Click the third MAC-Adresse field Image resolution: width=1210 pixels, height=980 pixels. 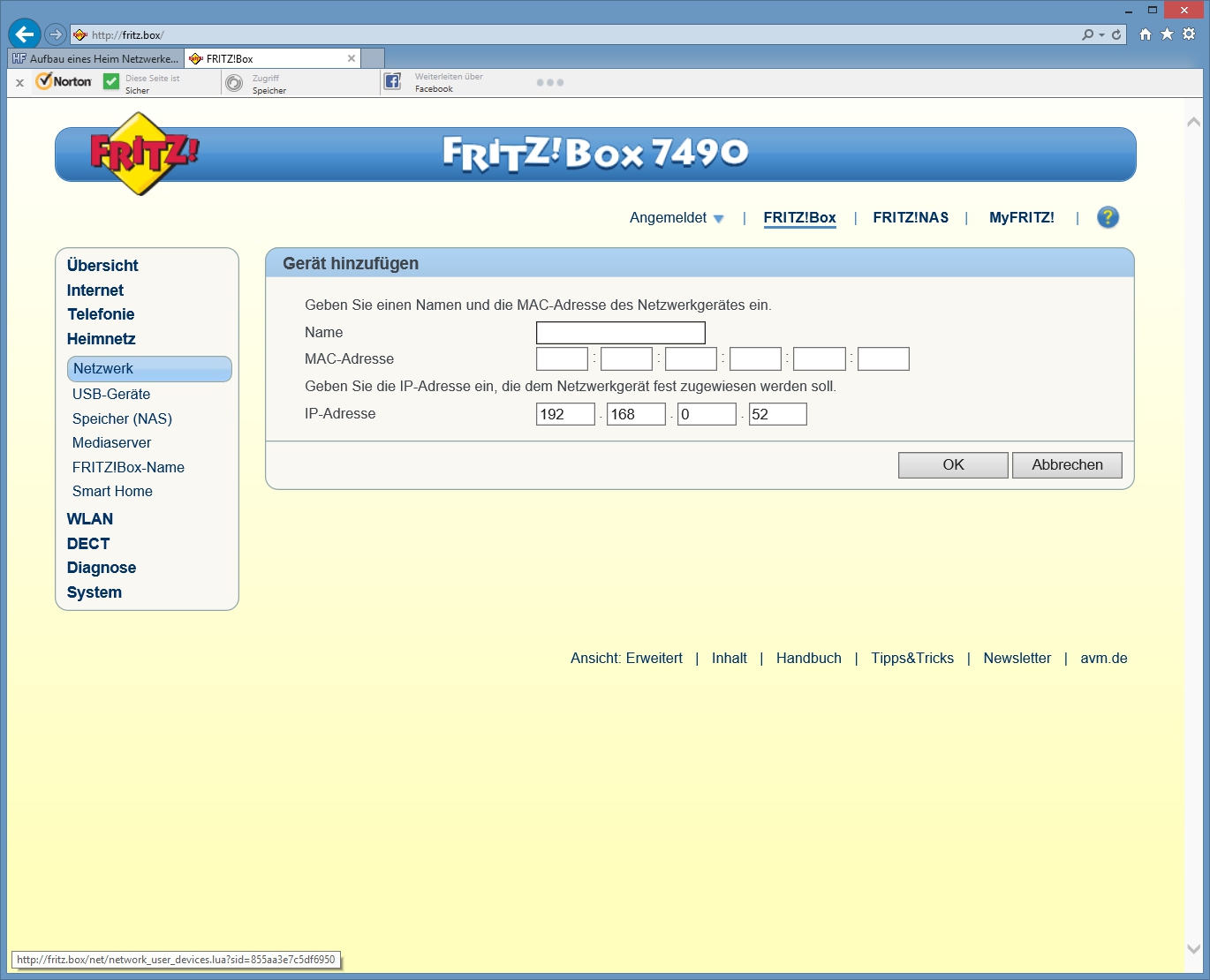(x=691, y=359)
